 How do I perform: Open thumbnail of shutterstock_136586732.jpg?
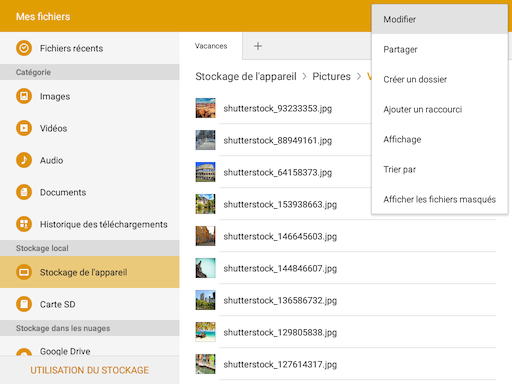(x=205, y=300)
